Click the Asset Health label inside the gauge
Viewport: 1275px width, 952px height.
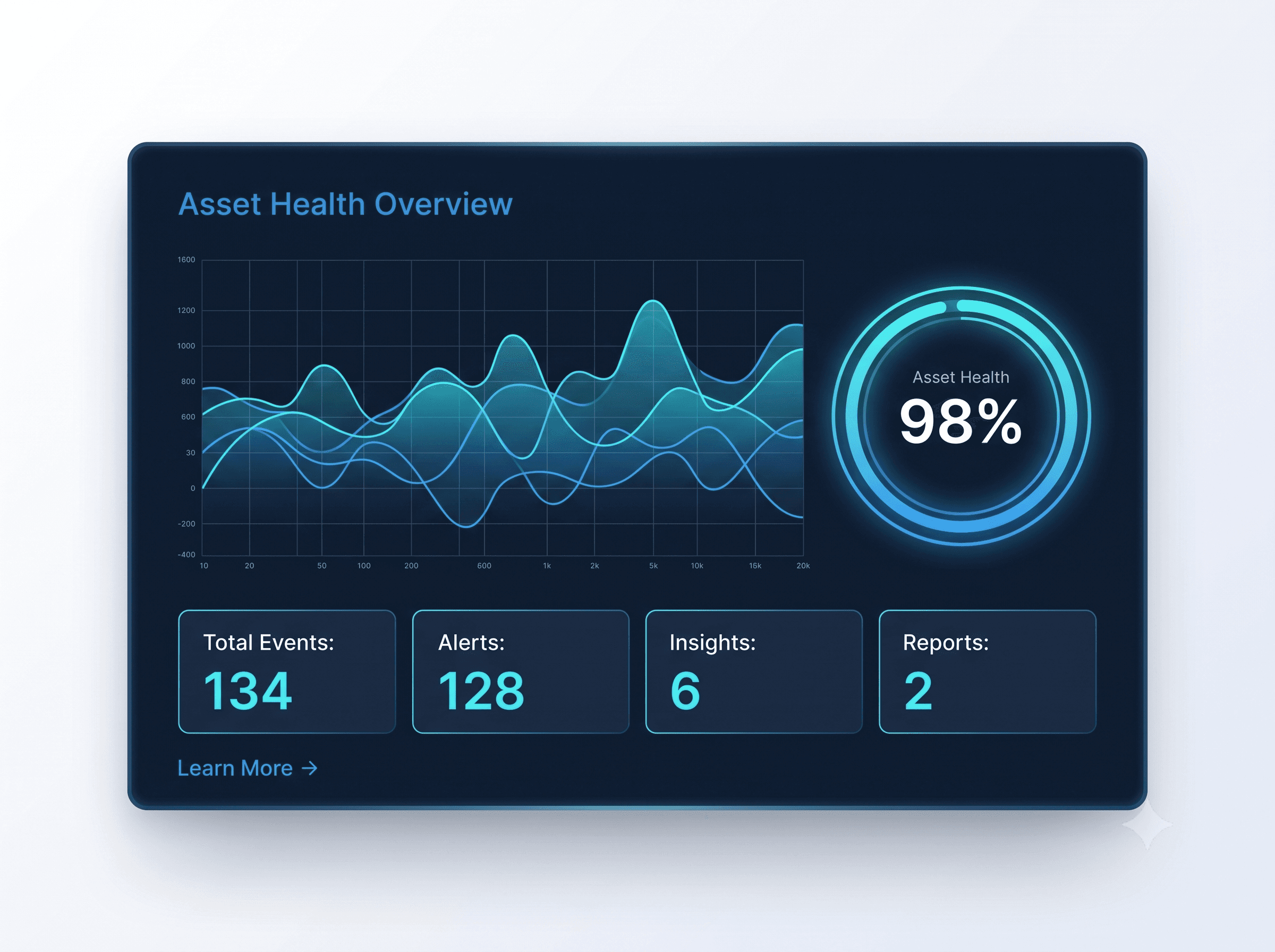pyautogui.click(x=961, y=377)
